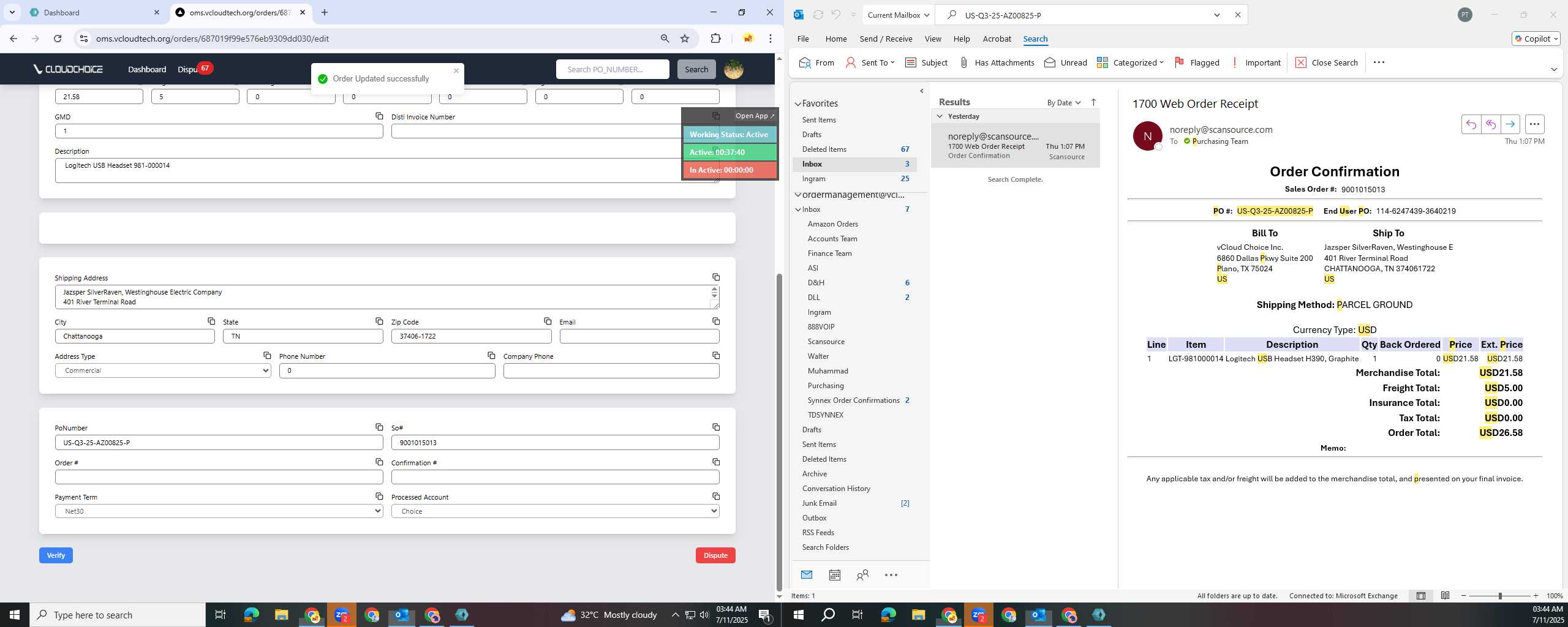Viewport: 1568px width, 627px height.
Task: Open the Payment Term dropdown
Action: (219, 511)
